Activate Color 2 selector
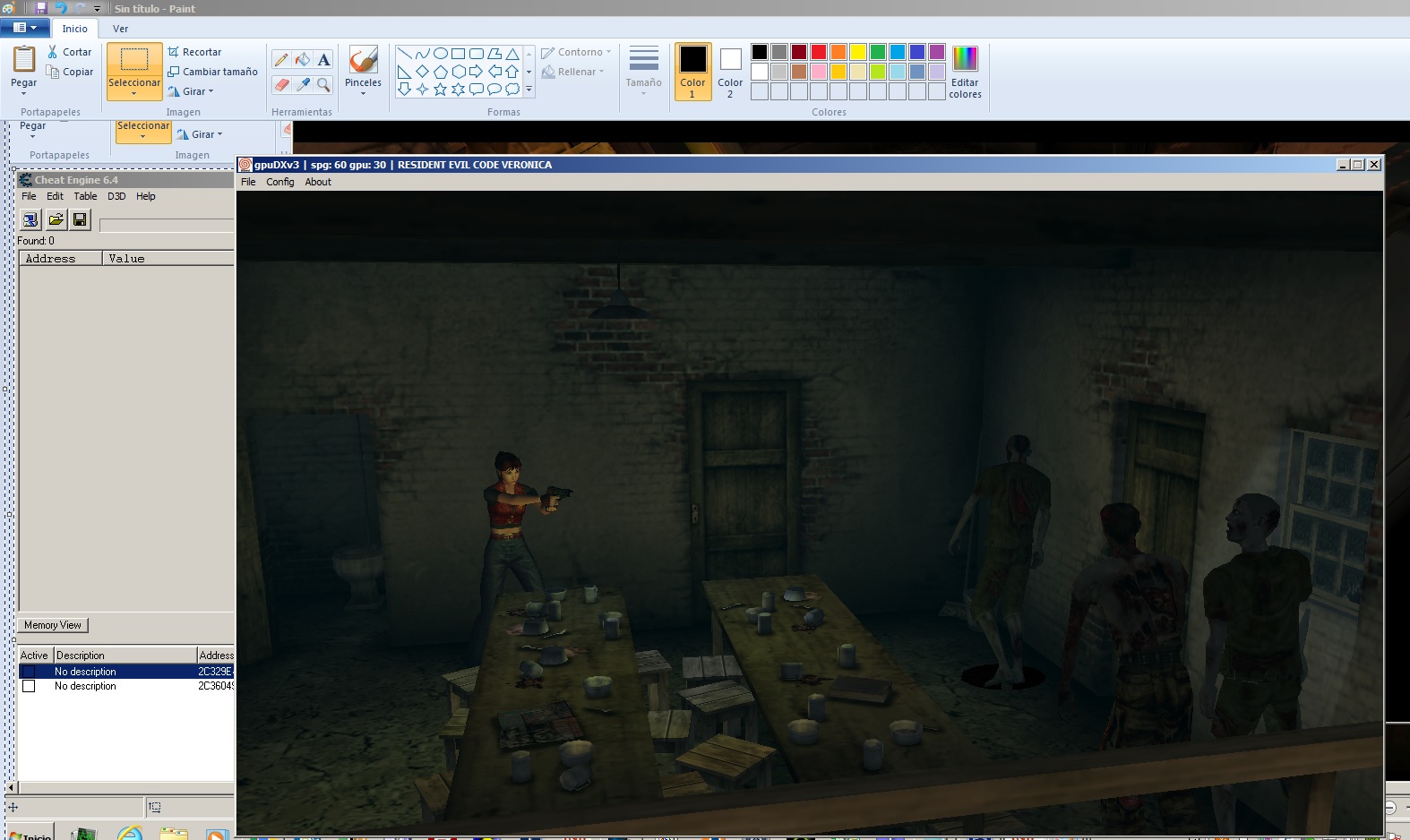The image size is (1410, 840). (x=730, y=72)
